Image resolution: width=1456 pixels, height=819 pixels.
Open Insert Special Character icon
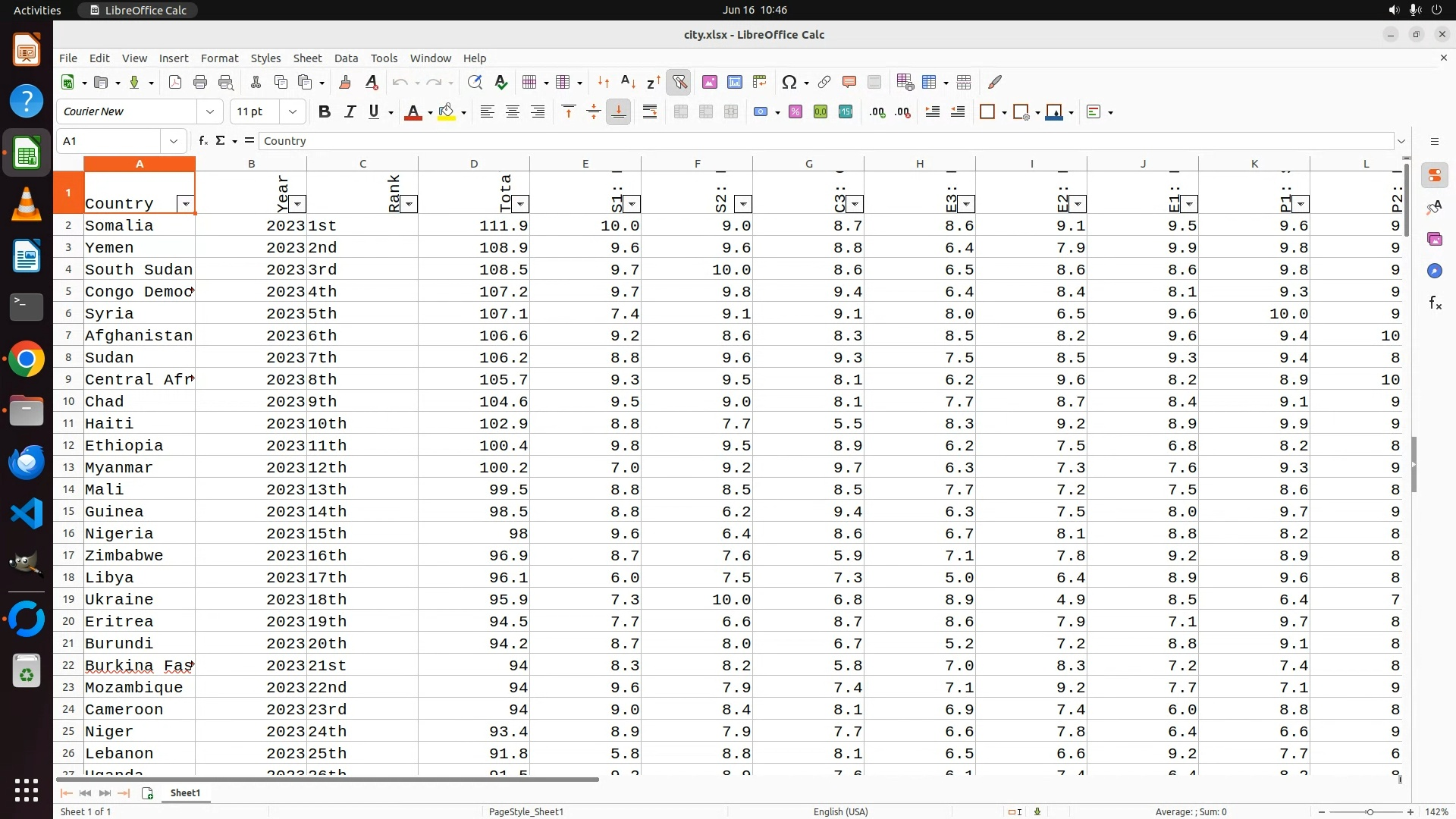[x=789, y=82]
